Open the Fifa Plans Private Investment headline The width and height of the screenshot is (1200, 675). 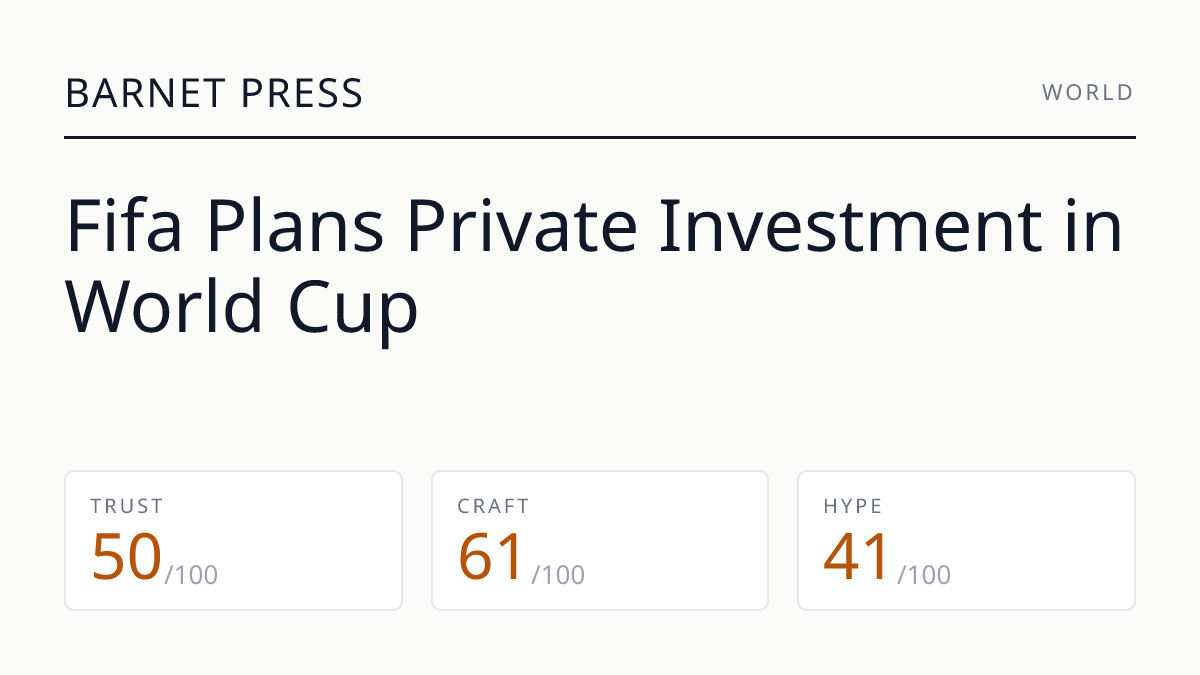pos(595,267)
